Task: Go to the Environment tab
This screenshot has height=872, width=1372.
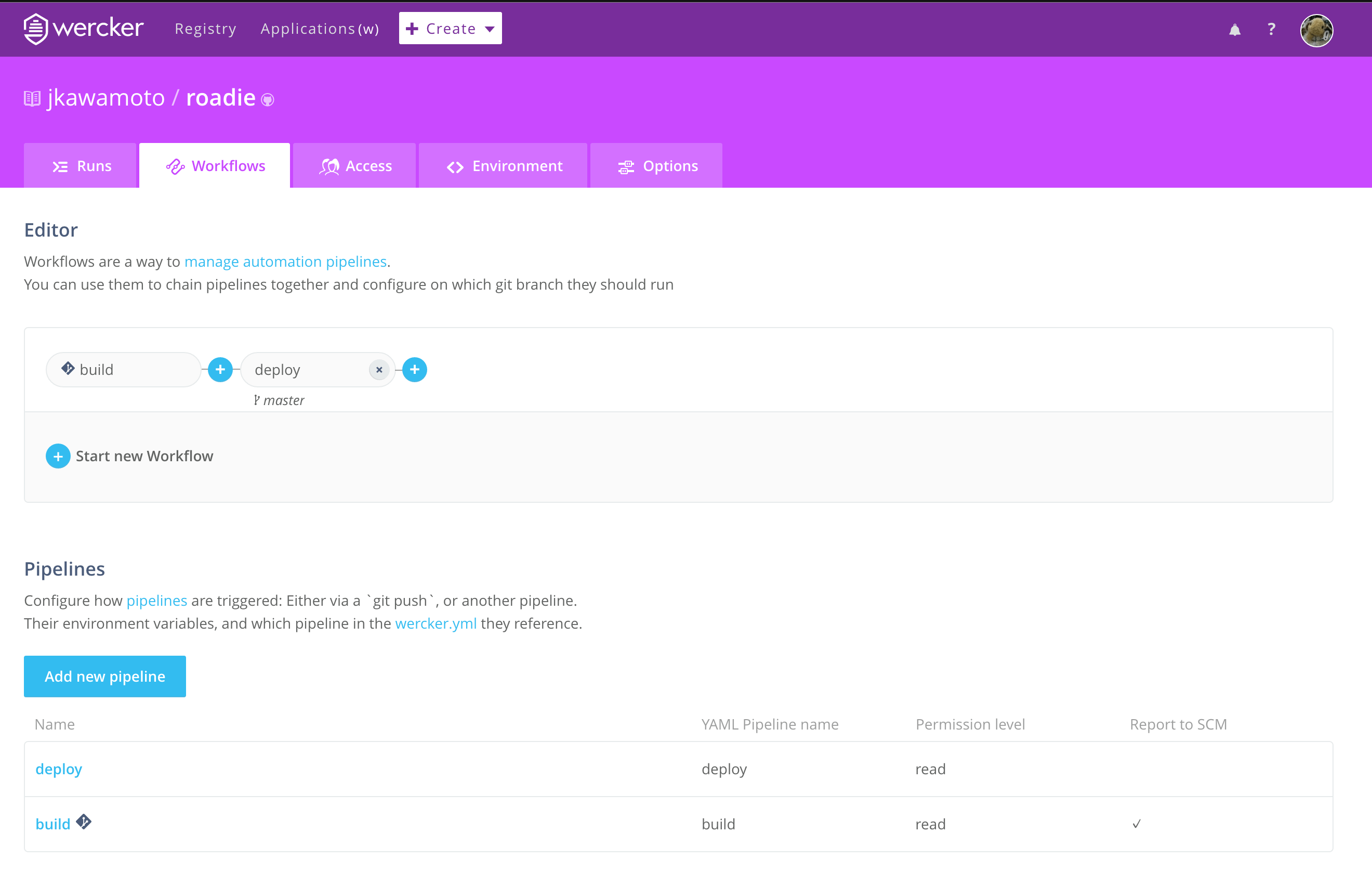Action: pyautogui.click(x=504, y=166)
